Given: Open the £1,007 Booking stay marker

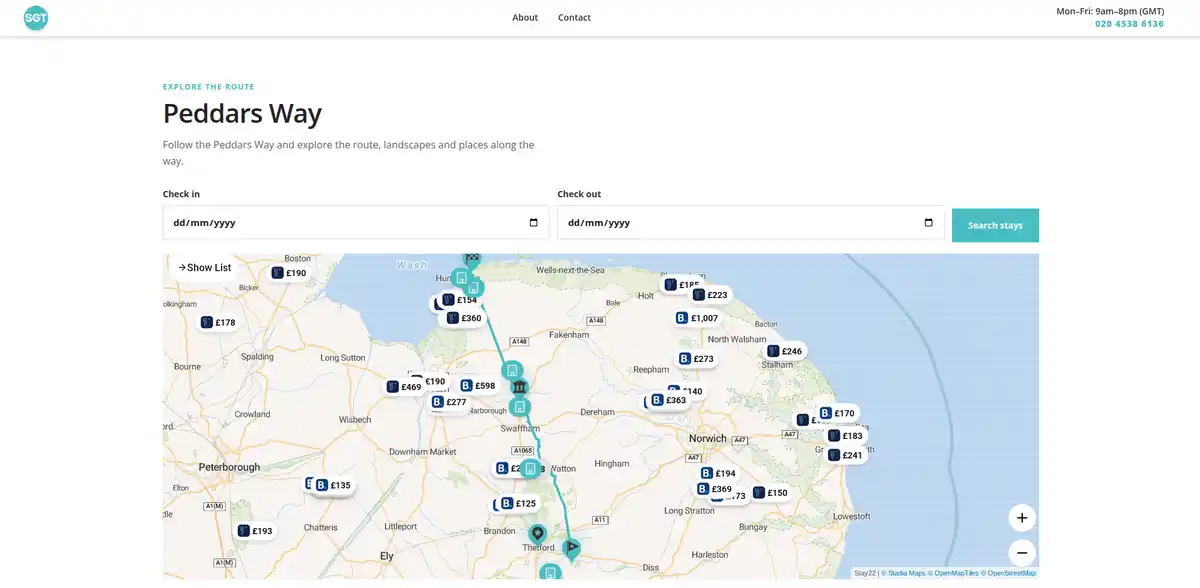Looking at the screenshot, I should pos(697,318).
